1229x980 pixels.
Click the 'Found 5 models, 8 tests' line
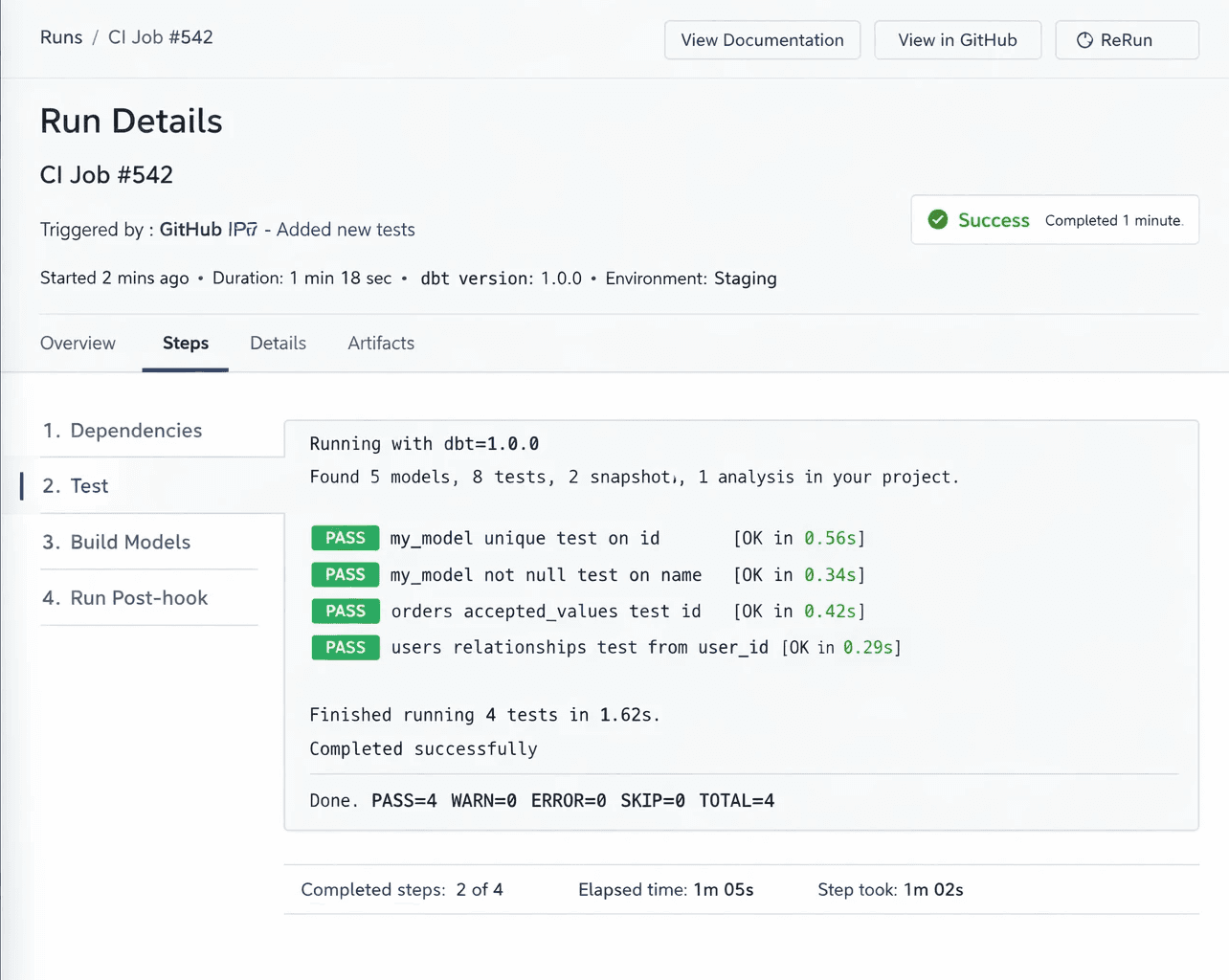pos(634,477)
